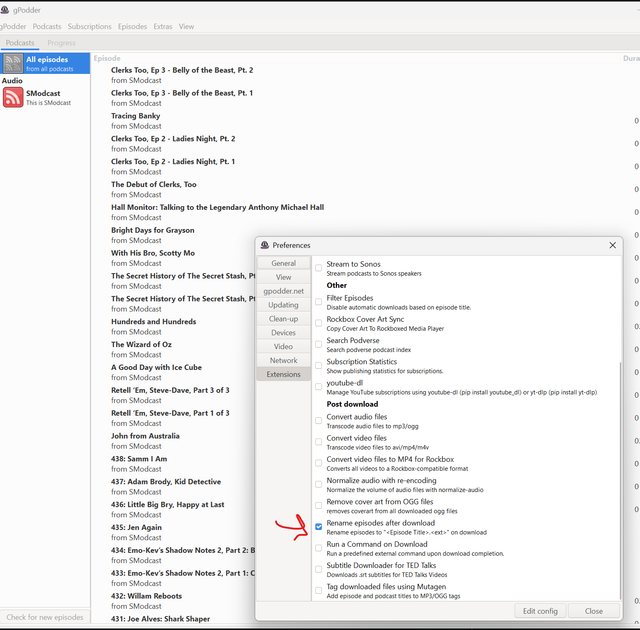Select Clerks Too, Ep 2 Ladies Night, Pt. 1
Screen dimensions: 640x630
point(173,162)
